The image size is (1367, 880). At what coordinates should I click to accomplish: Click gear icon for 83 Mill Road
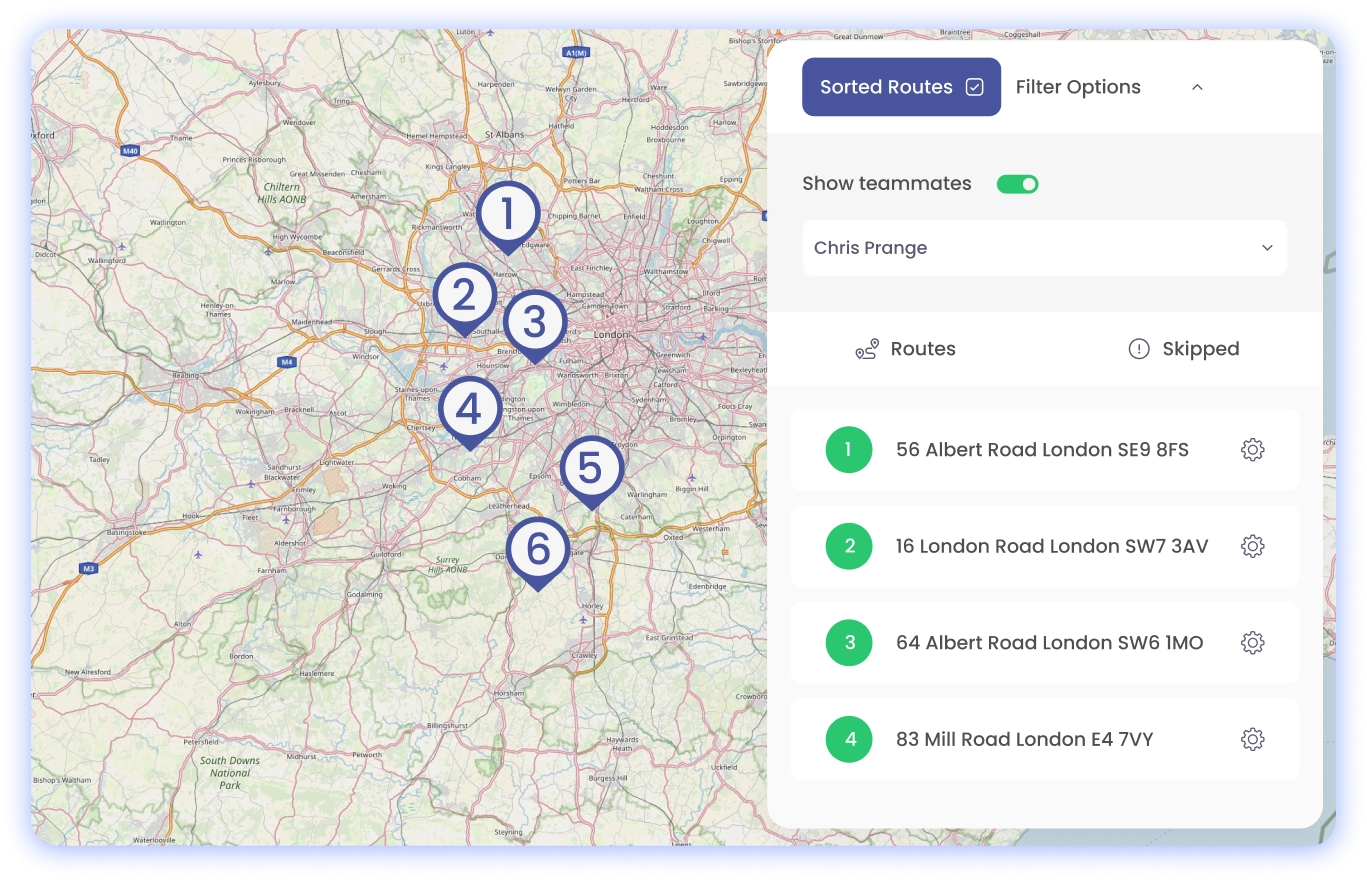(1252, 740)
